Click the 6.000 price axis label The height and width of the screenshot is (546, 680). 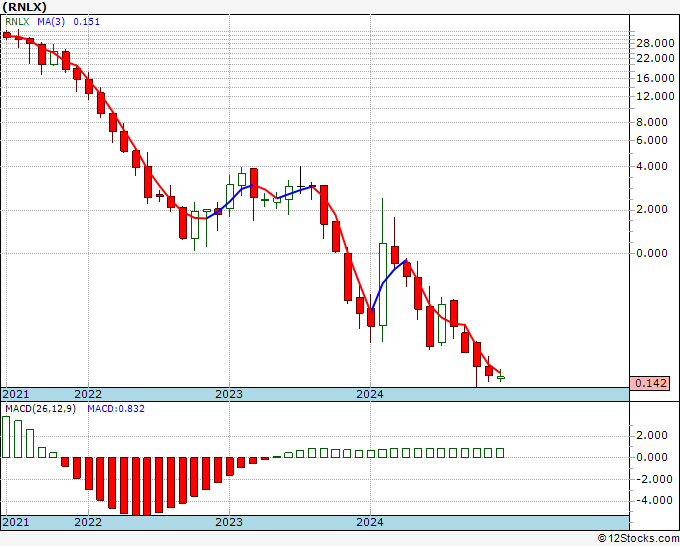pyautogui.click(x=652, y=140)
